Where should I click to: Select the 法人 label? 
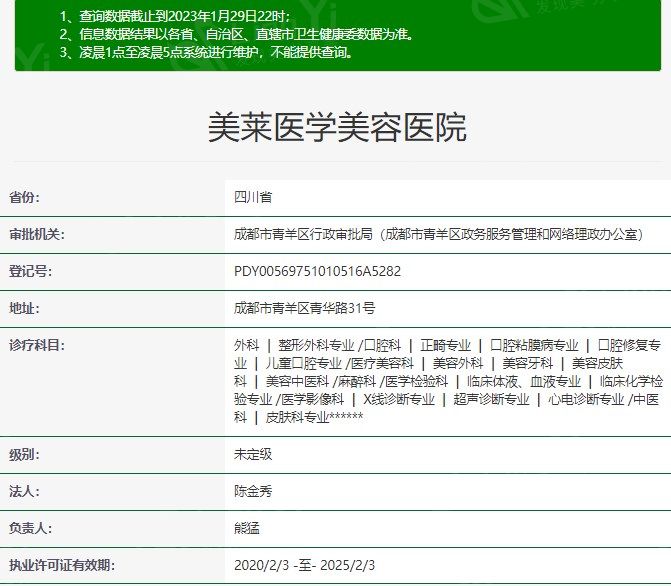(24, 491)
